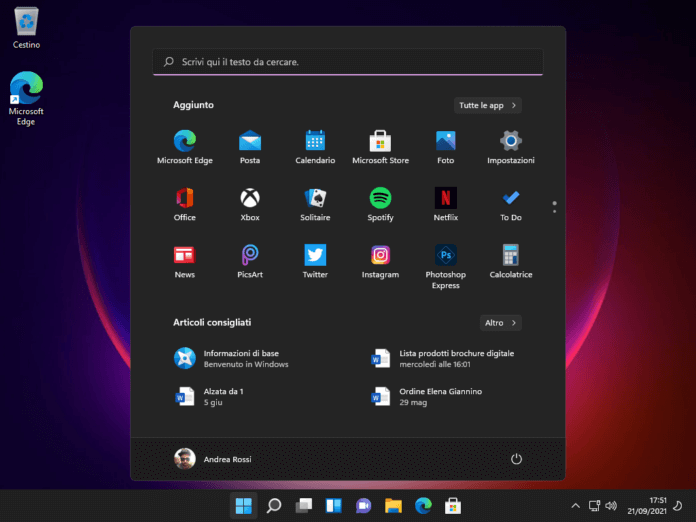Show hidden system tray icons

click(575, 506)
